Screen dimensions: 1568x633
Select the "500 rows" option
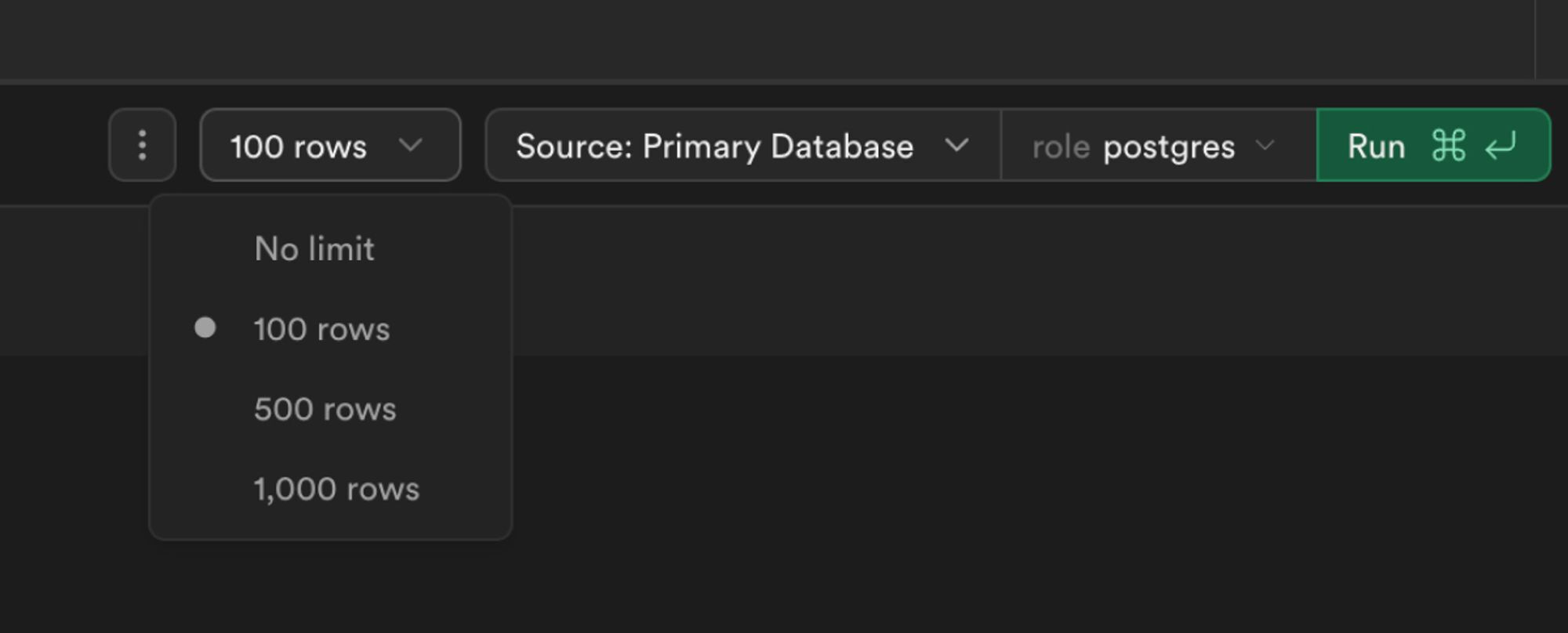(x=325, y=409)
